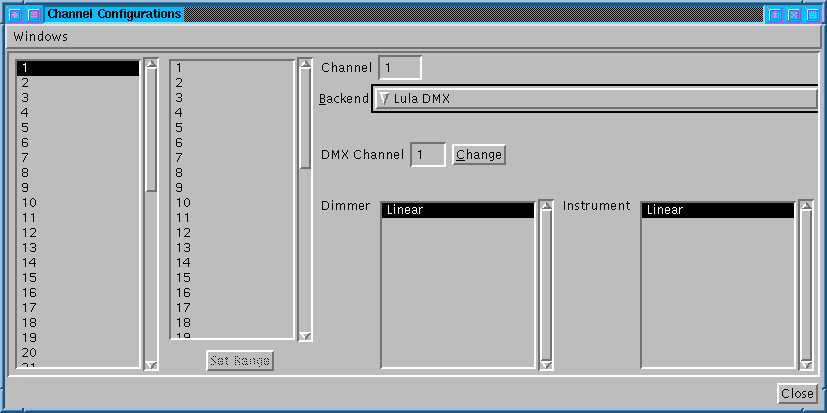Open the Windows menu
The width and height of the screenshot is (827, 413).
(41, 37)
